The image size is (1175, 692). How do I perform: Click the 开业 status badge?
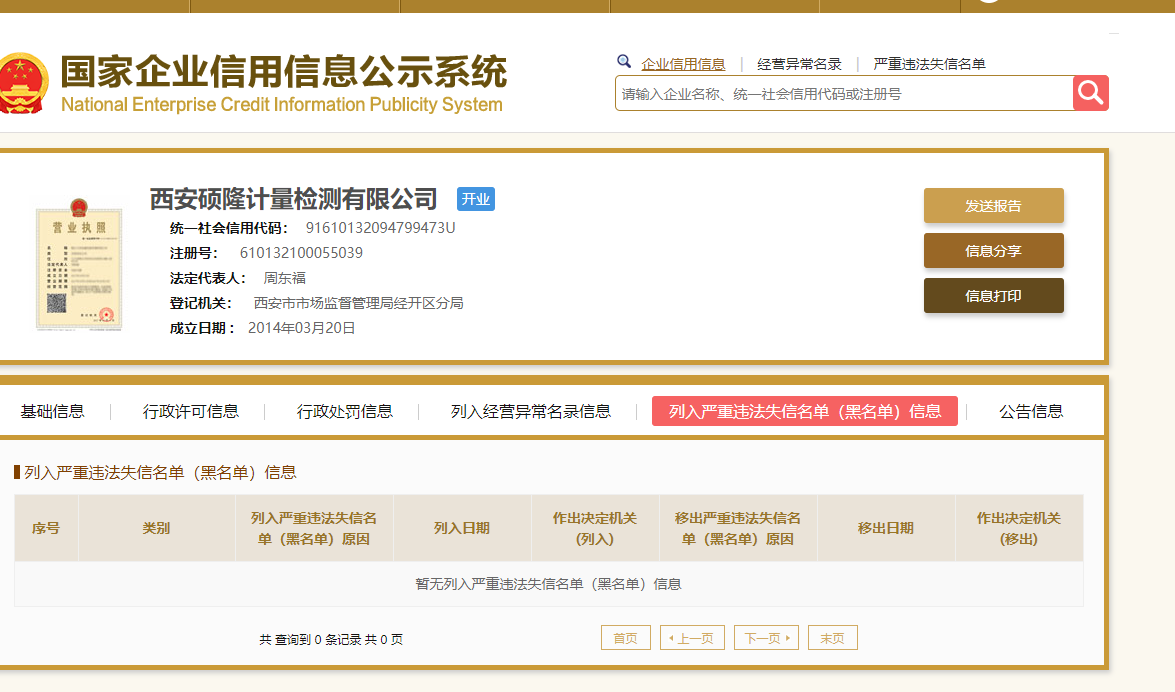pos(476,199)
